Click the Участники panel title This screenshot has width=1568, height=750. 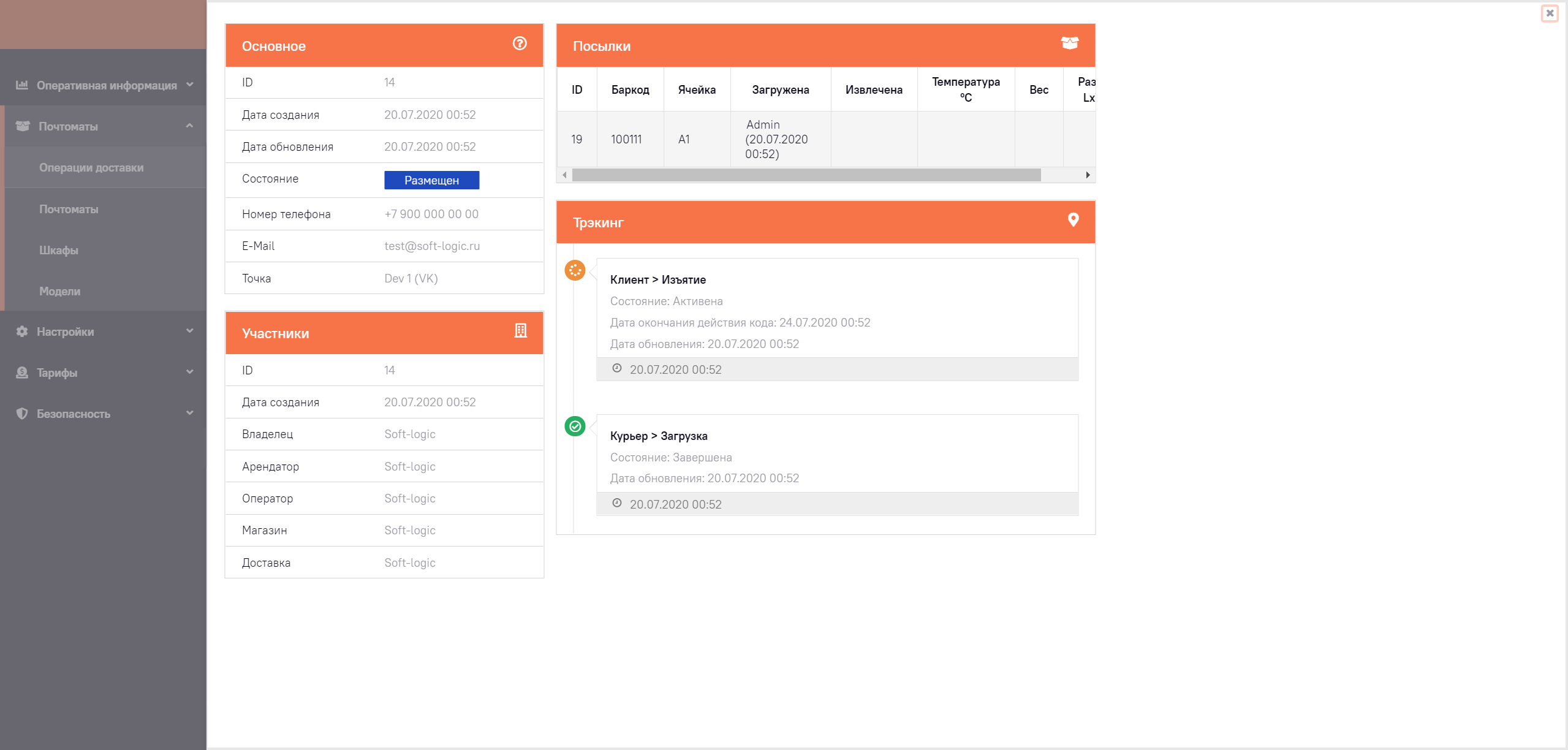click(x=275, y=333)
